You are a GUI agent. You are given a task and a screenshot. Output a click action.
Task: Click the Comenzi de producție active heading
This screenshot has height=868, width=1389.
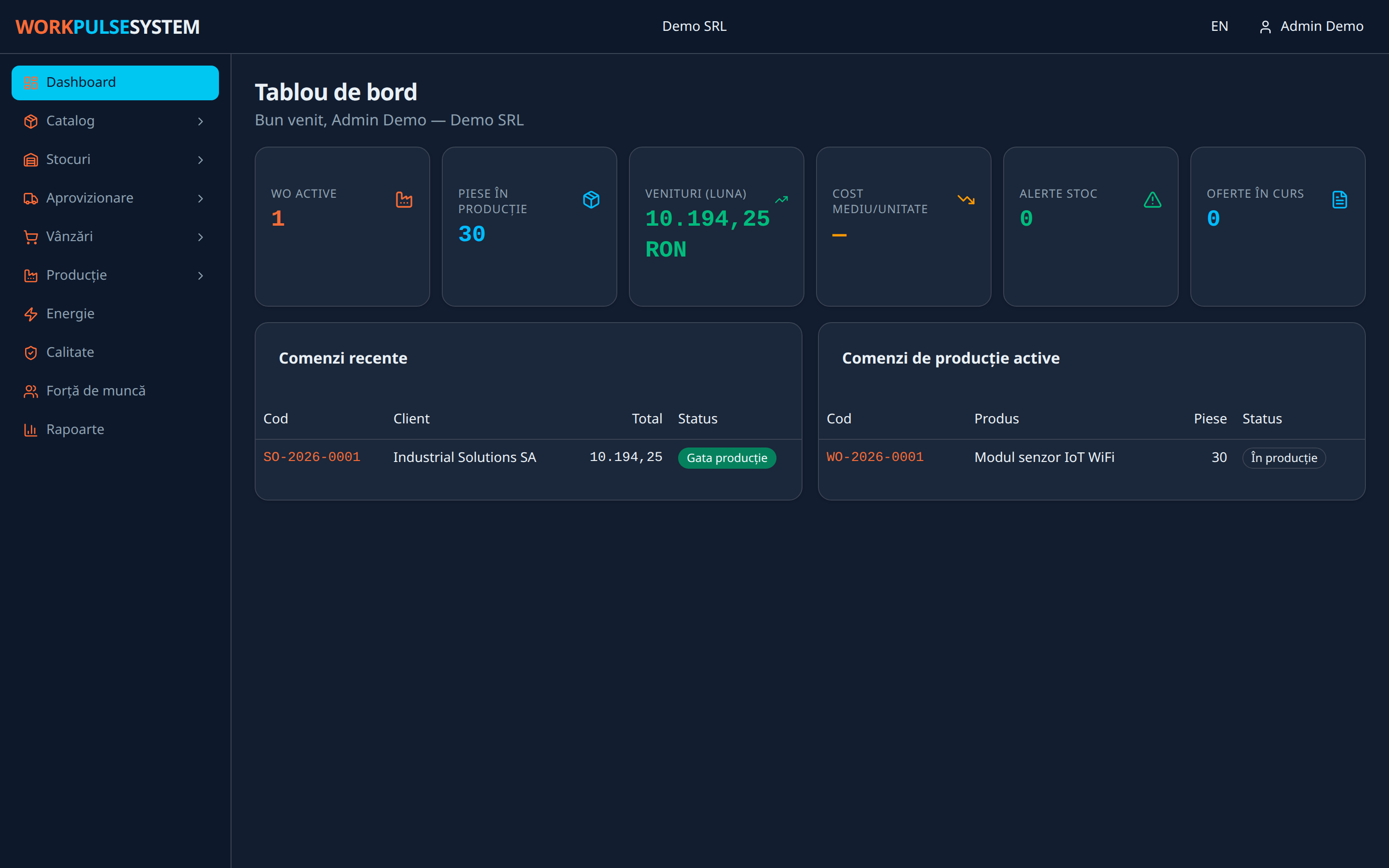pyautogui.click(x=951, y=358)
